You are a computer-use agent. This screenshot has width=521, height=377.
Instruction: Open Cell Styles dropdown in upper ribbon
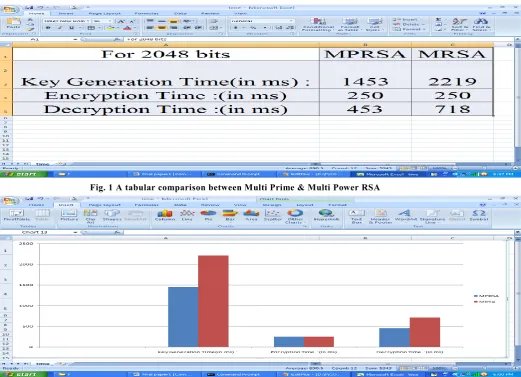374,25
